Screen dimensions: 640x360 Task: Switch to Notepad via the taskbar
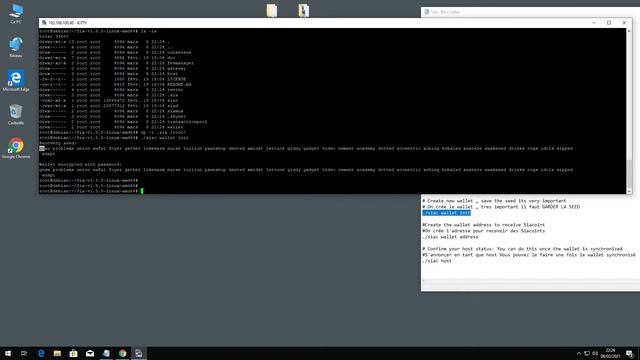coord(106,353)
